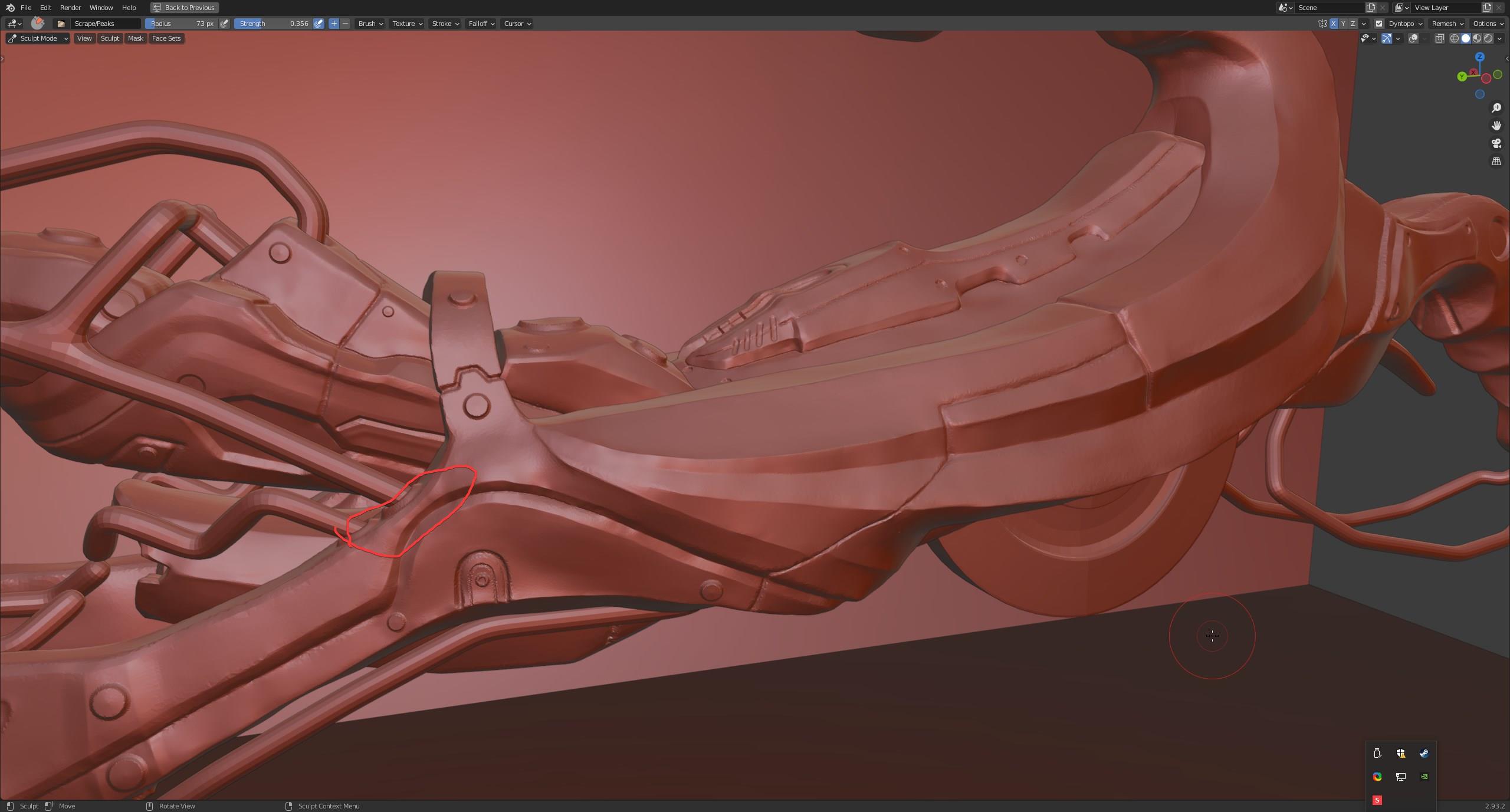This screenshot has height=812, width=1510.
Task: Toggle camera view icon in viewport
Action: 1496,143
